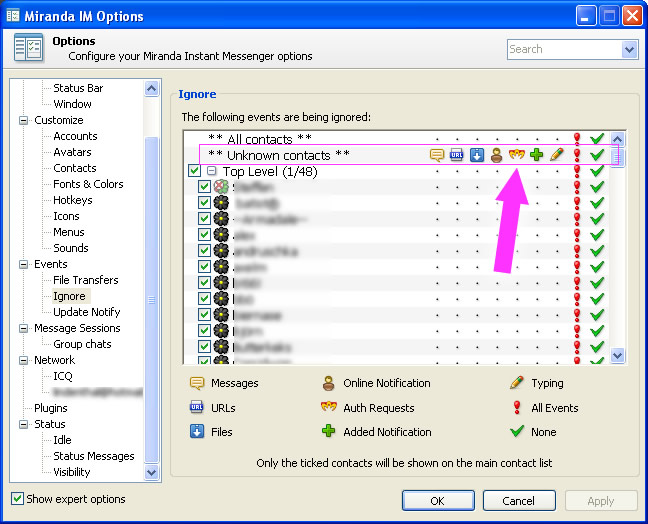Click the Auth Requests legend icon

click(329, 407)
